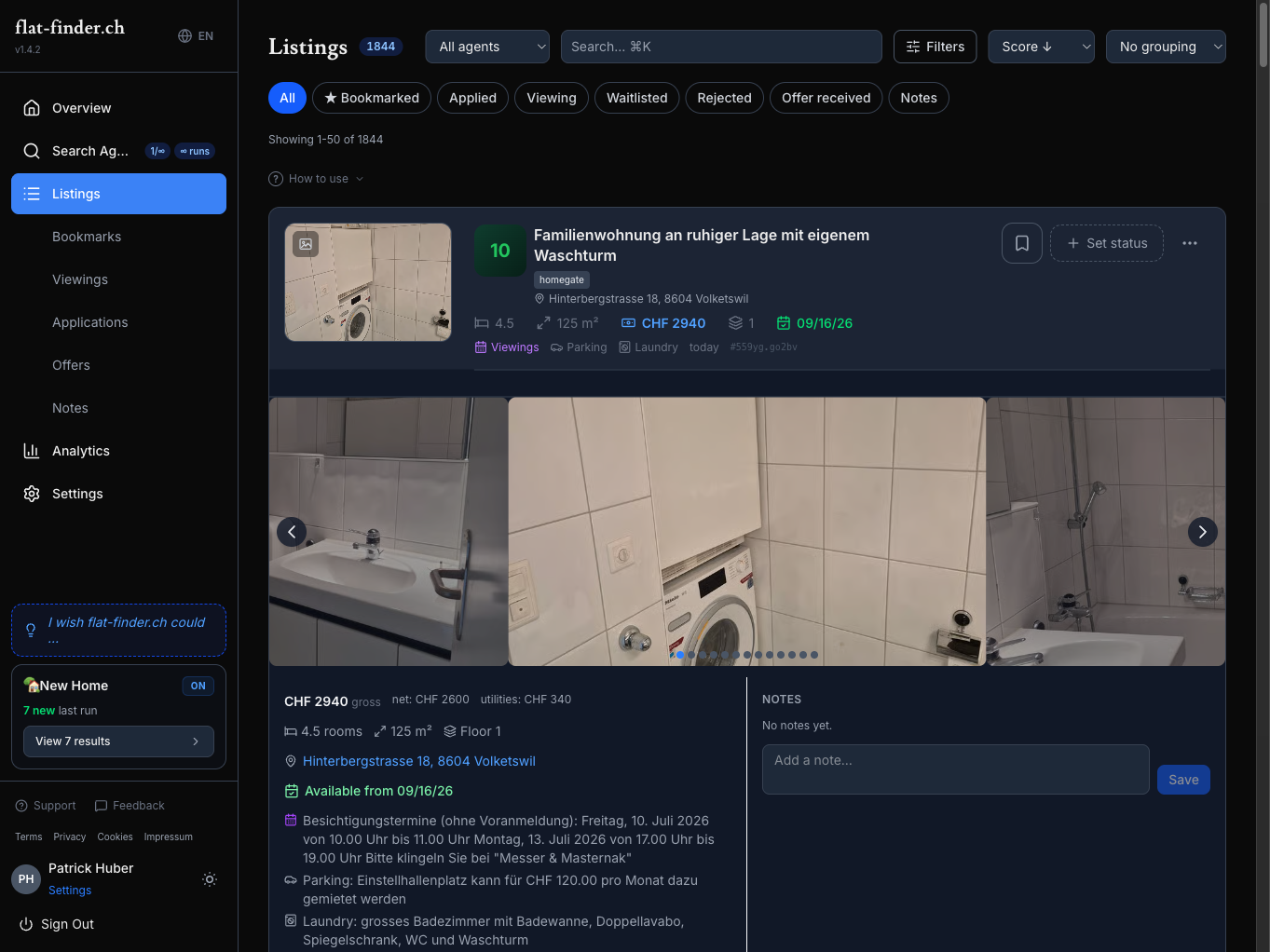Select the Offer received tab

(x=826, y=98)
